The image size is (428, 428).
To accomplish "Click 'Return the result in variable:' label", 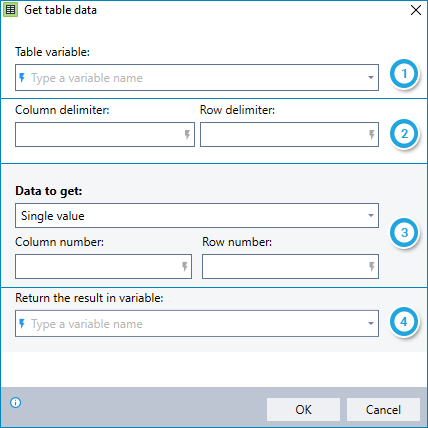I will (x=89, y=298).
